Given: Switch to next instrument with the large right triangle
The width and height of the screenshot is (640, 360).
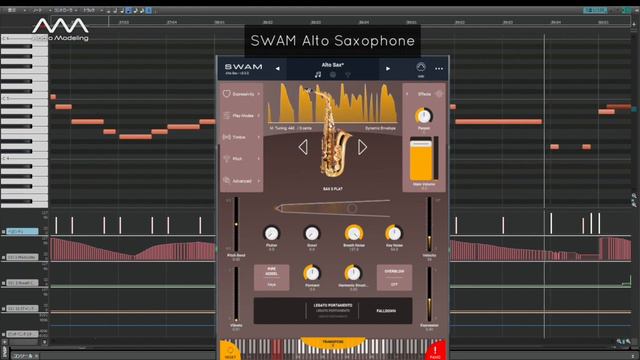Looking at the screenshot, I should [x=362, y=147].
